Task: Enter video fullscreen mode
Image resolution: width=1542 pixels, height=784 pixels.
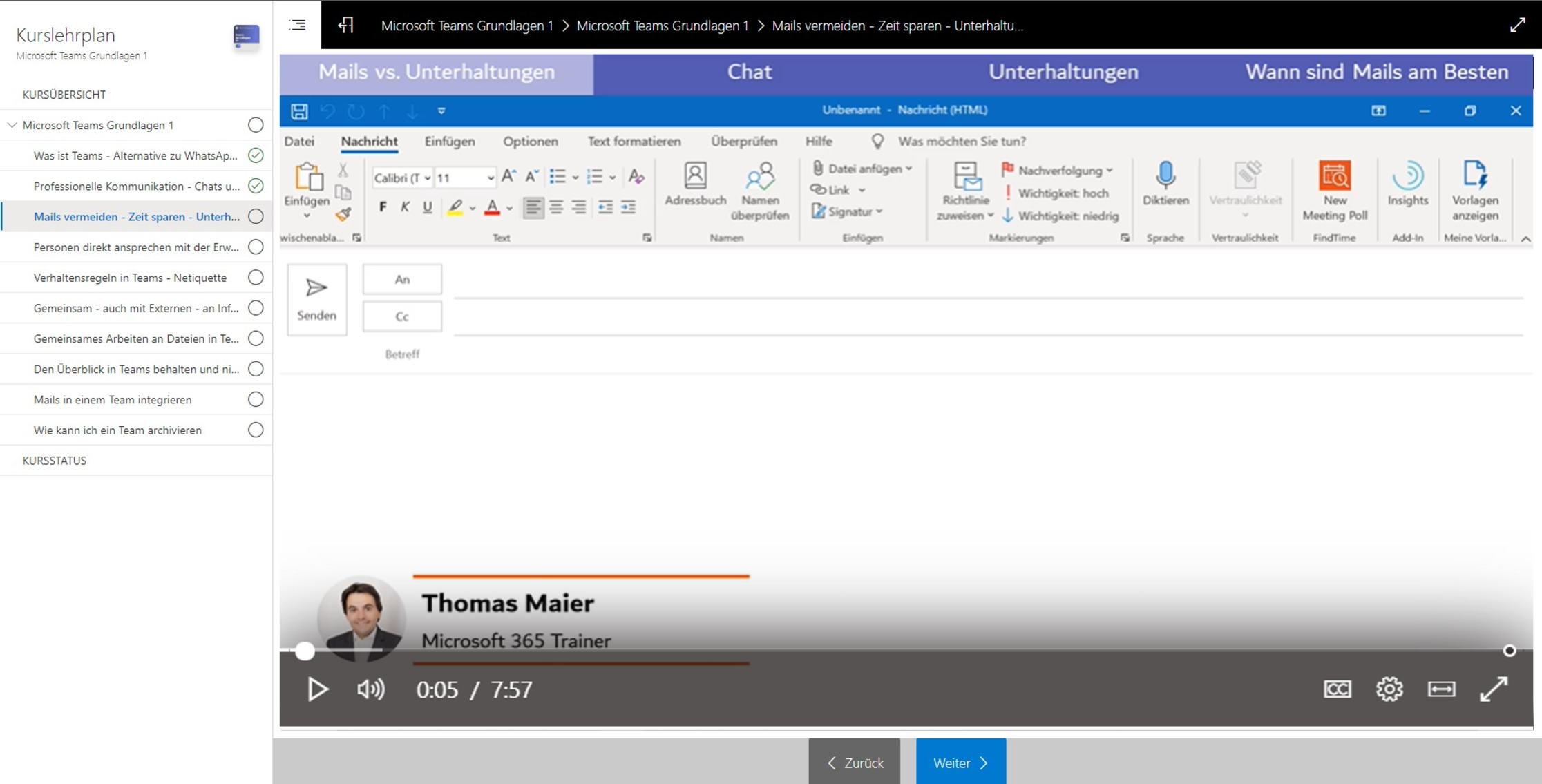Action: pyautogui.click(x=1493, y=689)
